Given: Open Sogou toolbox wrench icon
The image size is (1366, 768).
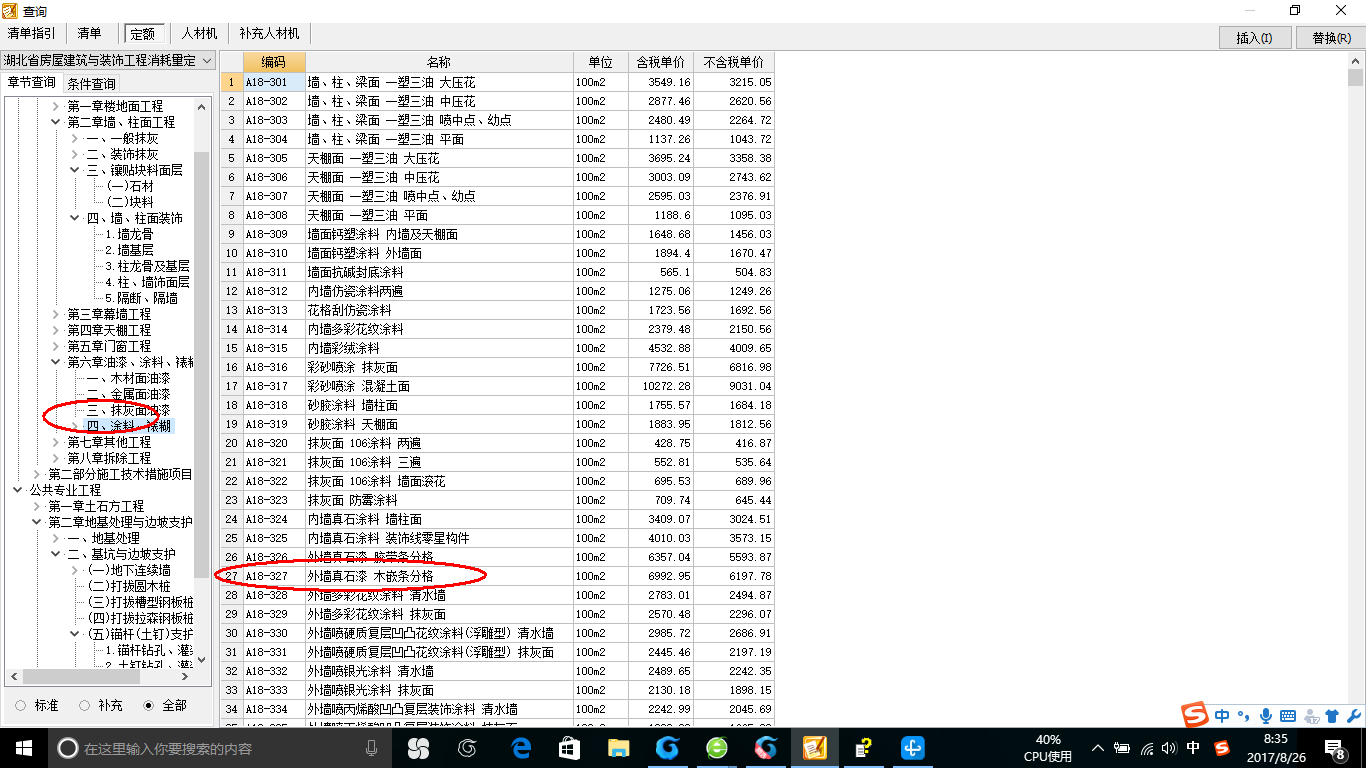Looking at the screenshot, I should coord(1353,716).
